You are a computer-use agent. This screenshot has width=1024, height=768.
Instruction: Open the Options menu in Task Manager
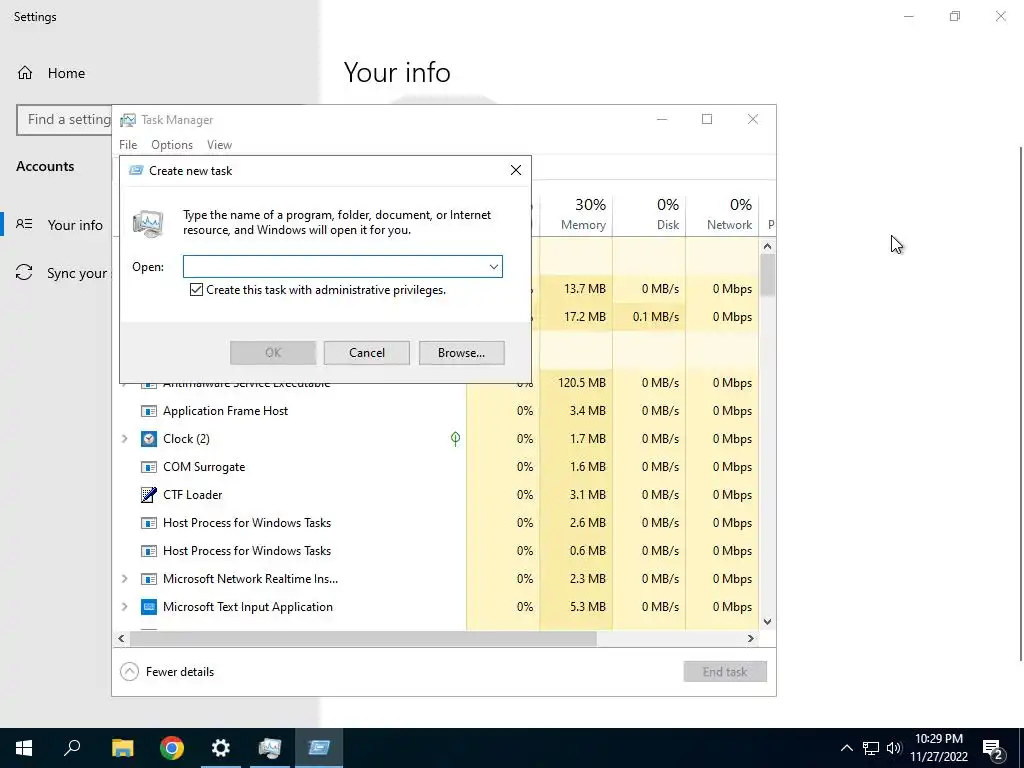(x=172, y=145)
